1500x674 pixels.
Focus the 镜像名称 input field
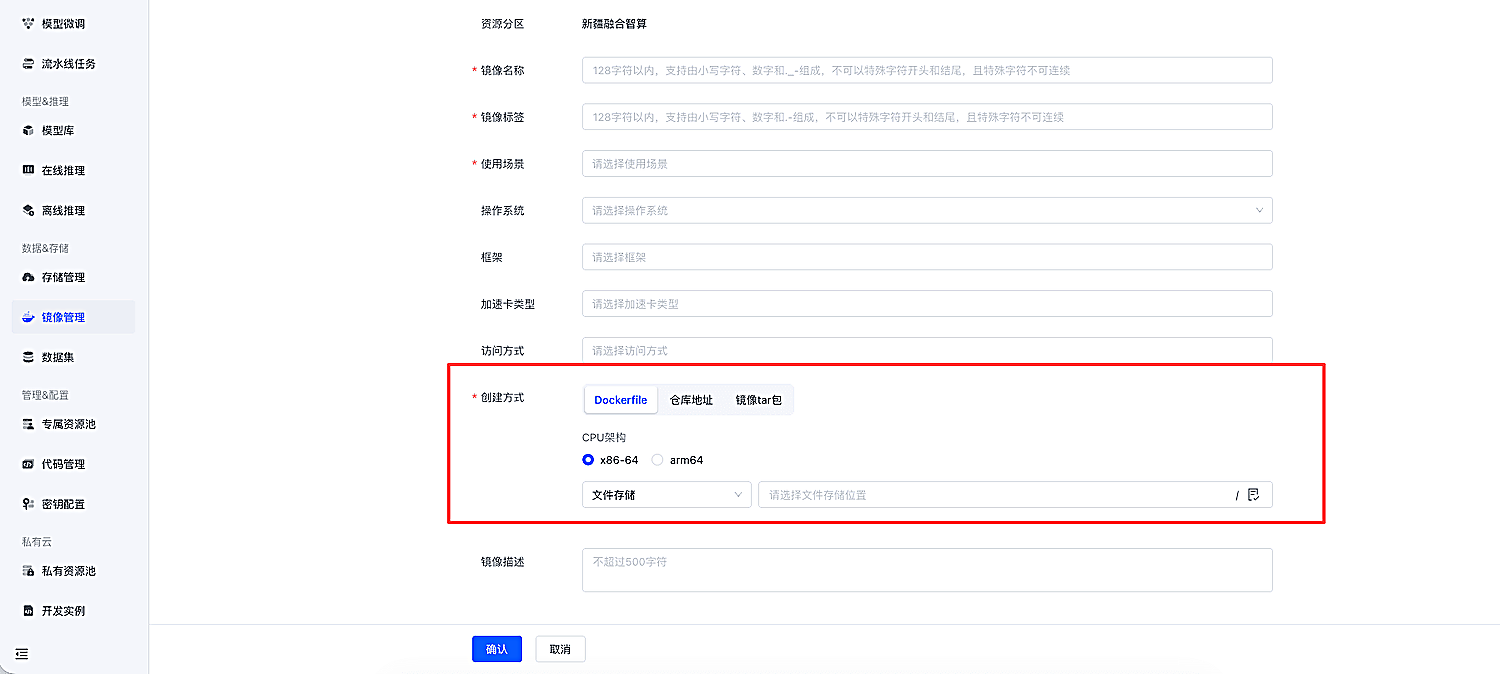coord(927,70)
